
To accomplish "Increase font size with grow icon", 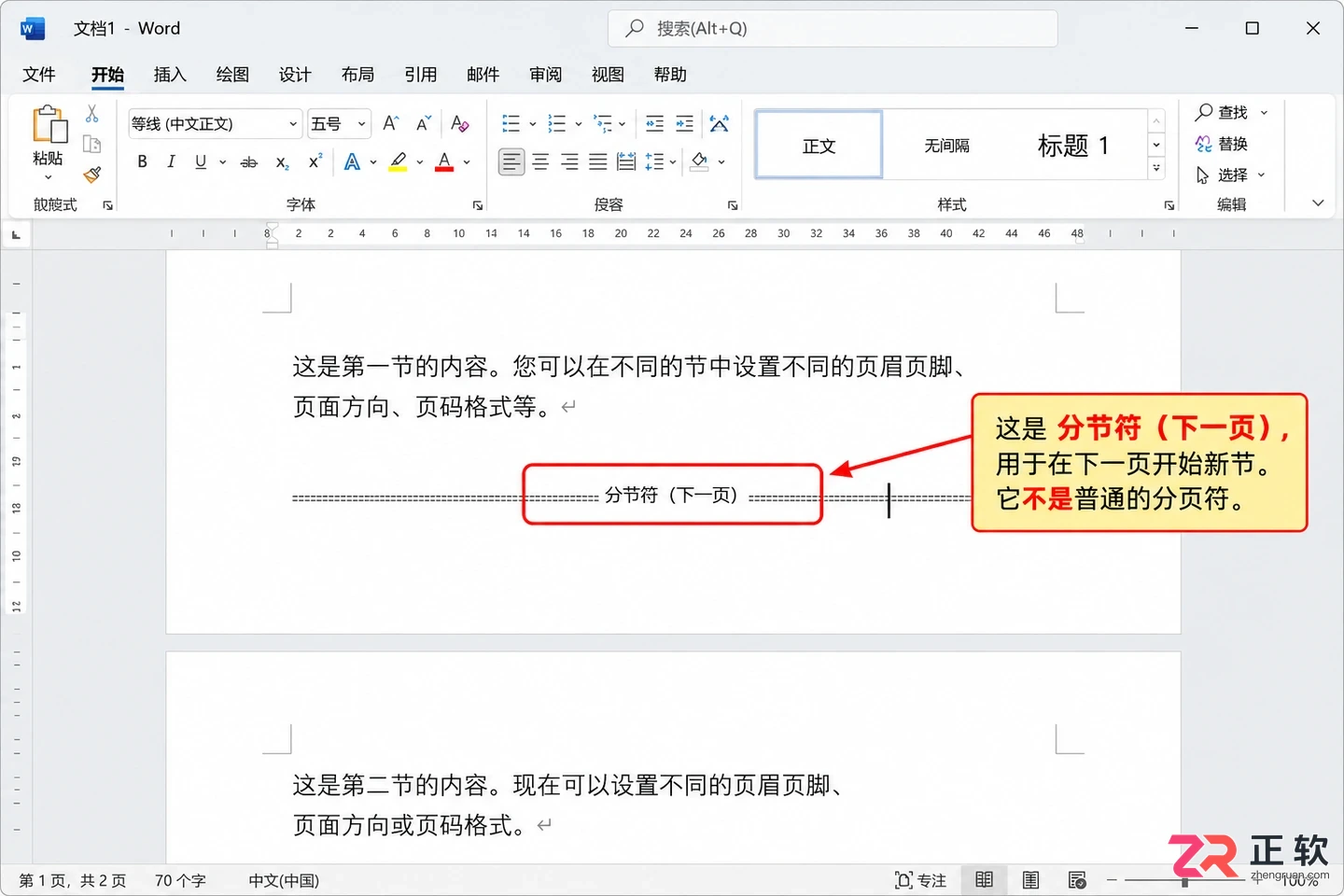I will (391, 123).
